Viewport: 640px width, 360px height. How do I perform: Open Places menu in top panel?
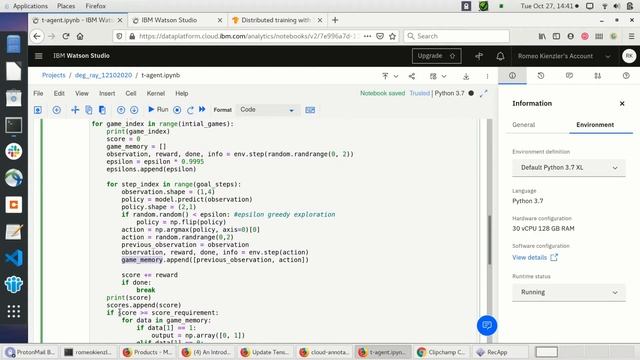(x=66, y=6)
